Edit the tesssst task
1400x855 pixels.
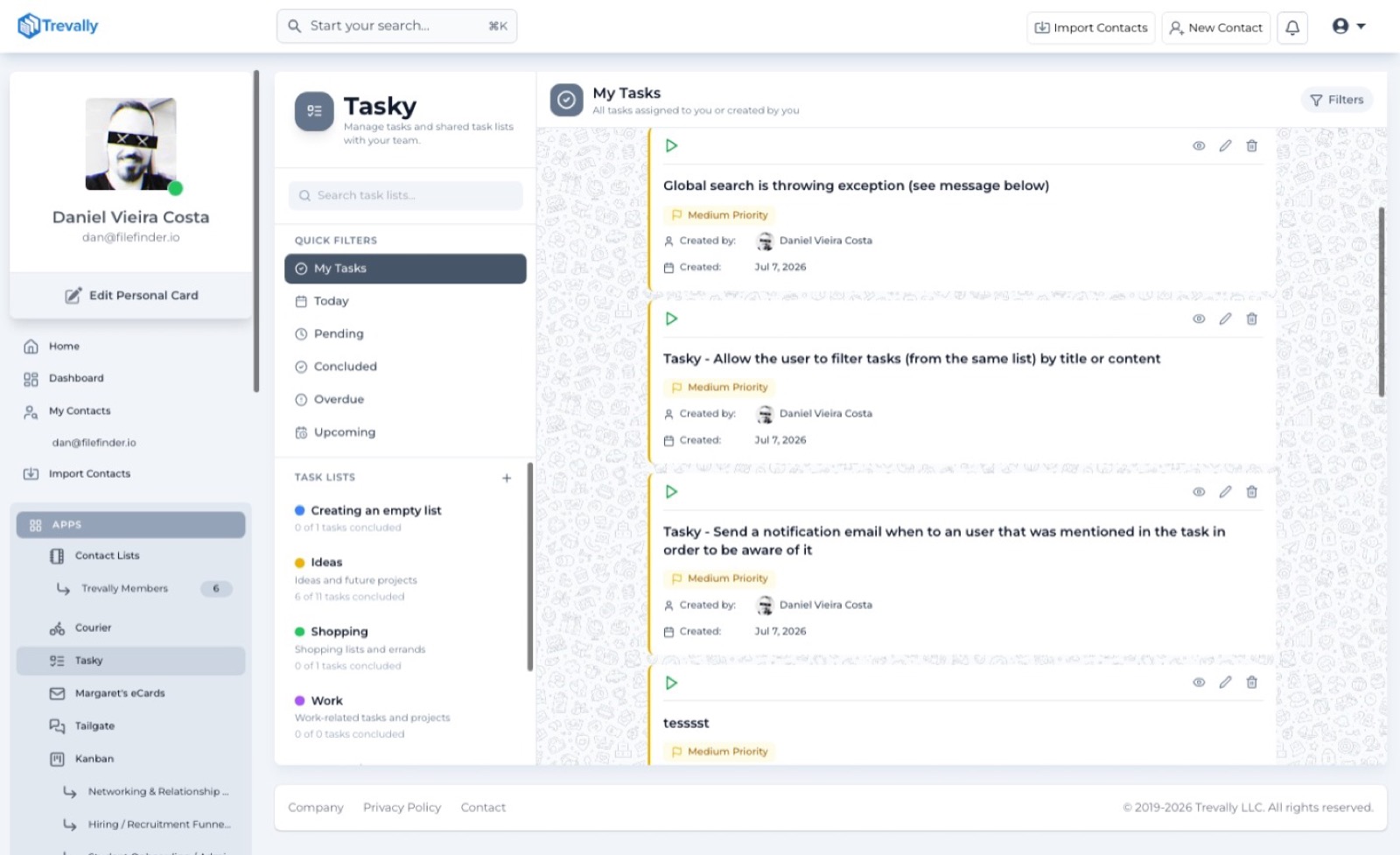(1225, 683)
